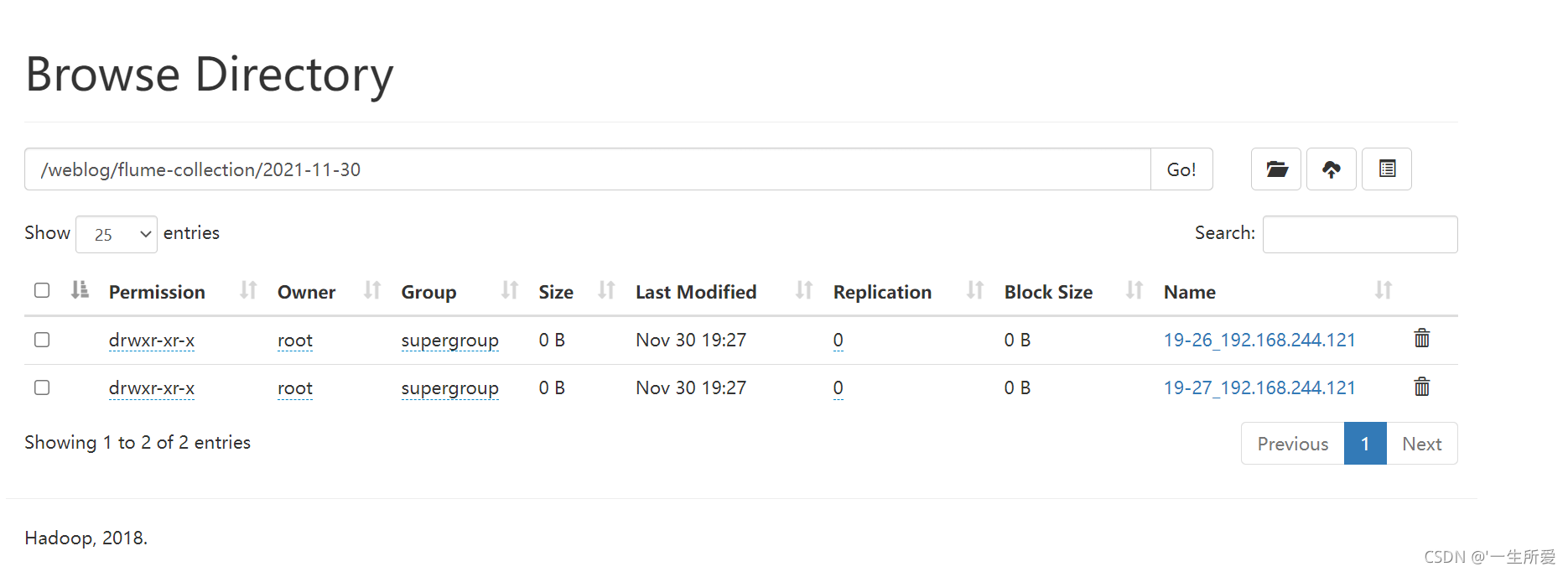Toggle the select-all checkbox in header

click(x=42, y=290)
